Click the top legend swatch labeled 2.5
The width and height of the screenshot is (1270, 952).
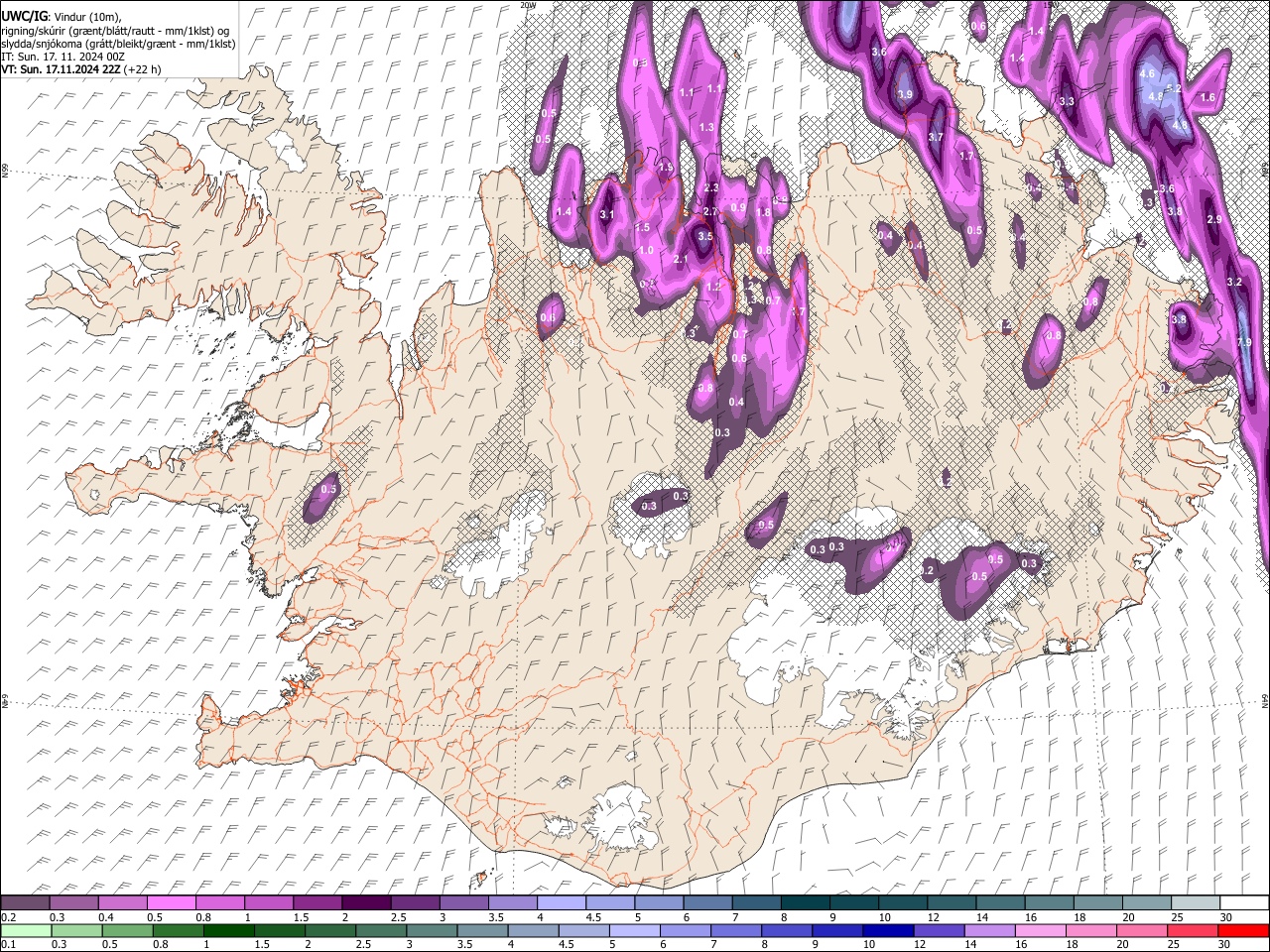pos(415,903)
